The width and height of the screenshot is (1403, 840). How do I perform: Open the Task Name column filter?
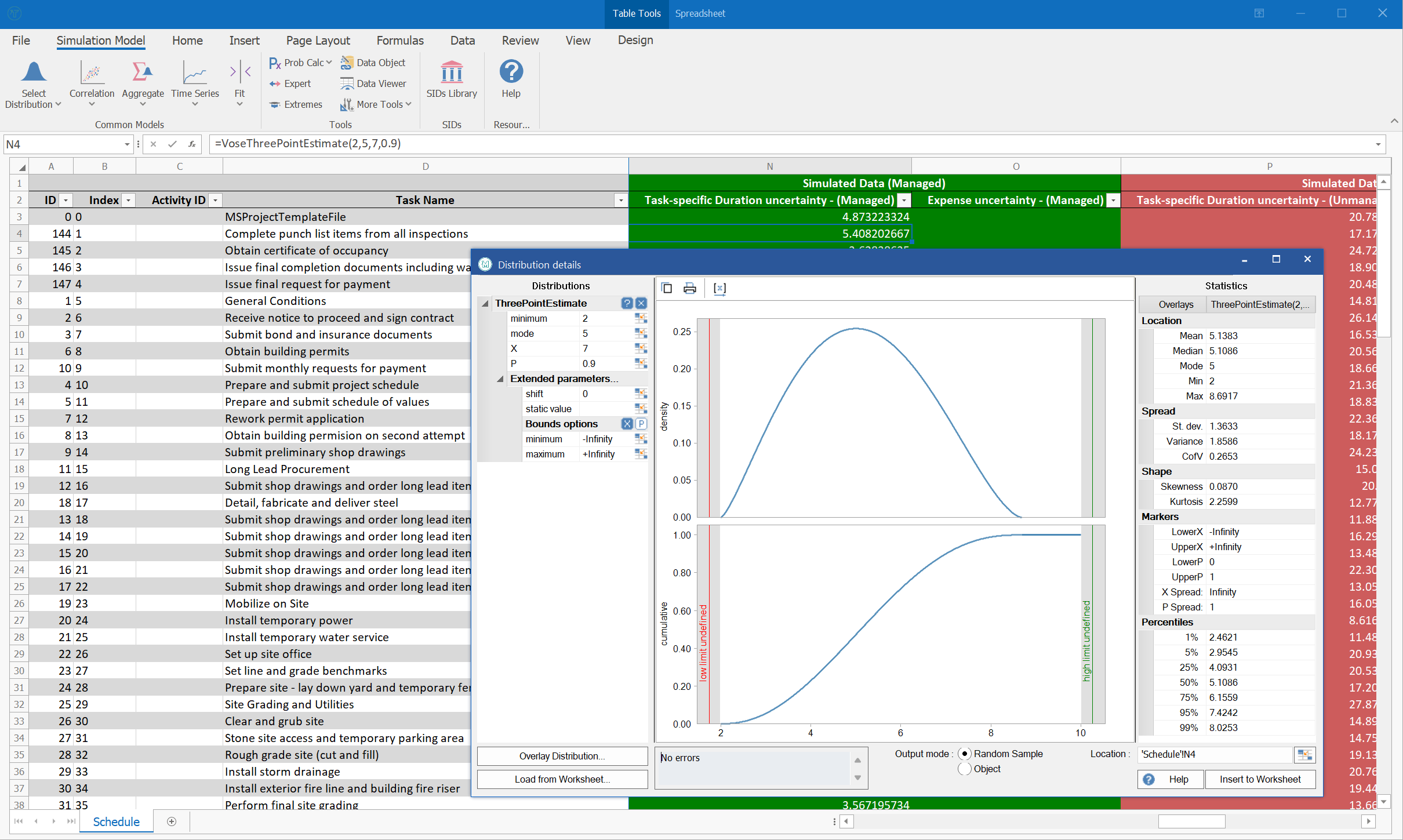point(620,199)
